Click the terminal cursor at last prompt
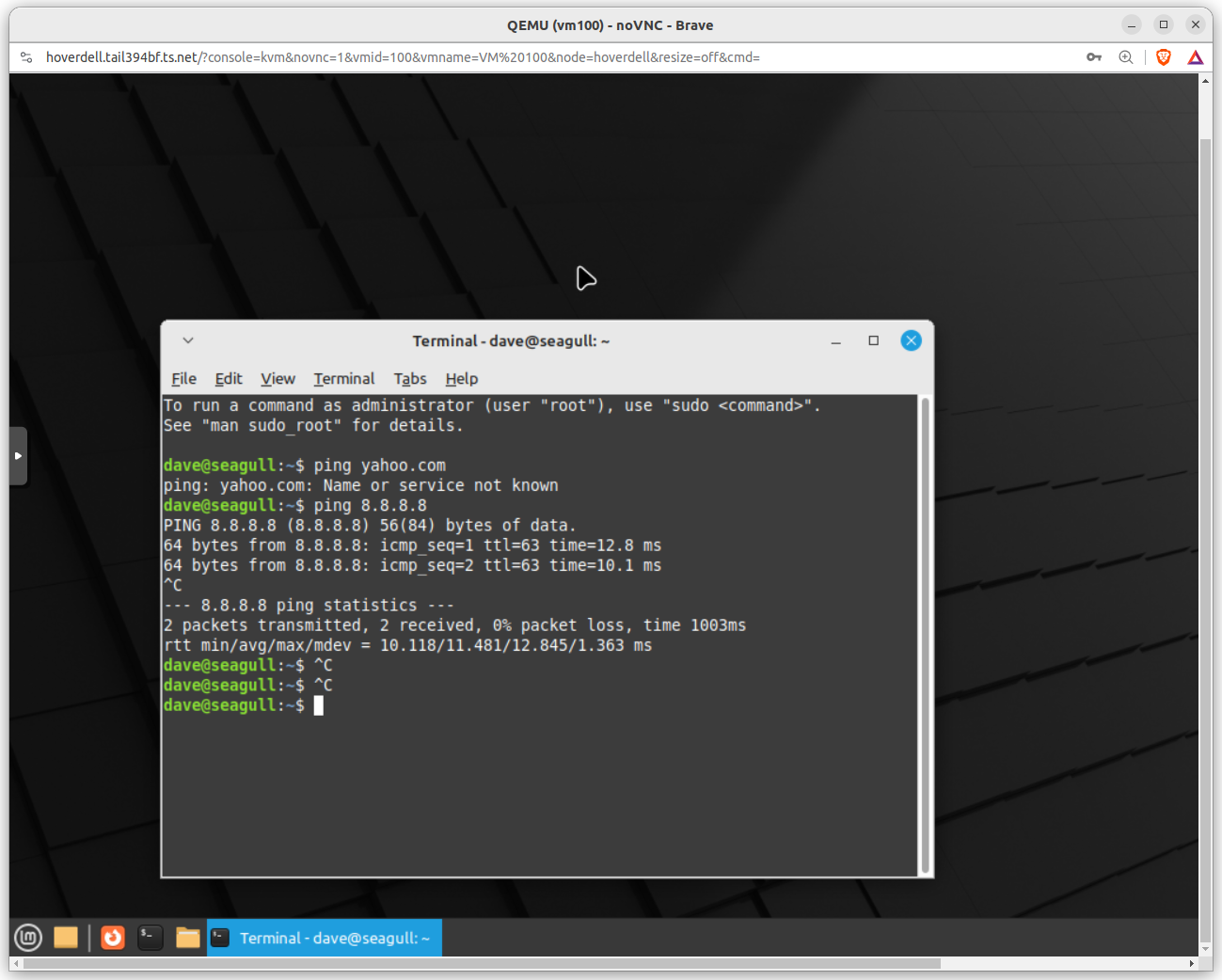Screen dimensions: 1222x980 (319, 705)
